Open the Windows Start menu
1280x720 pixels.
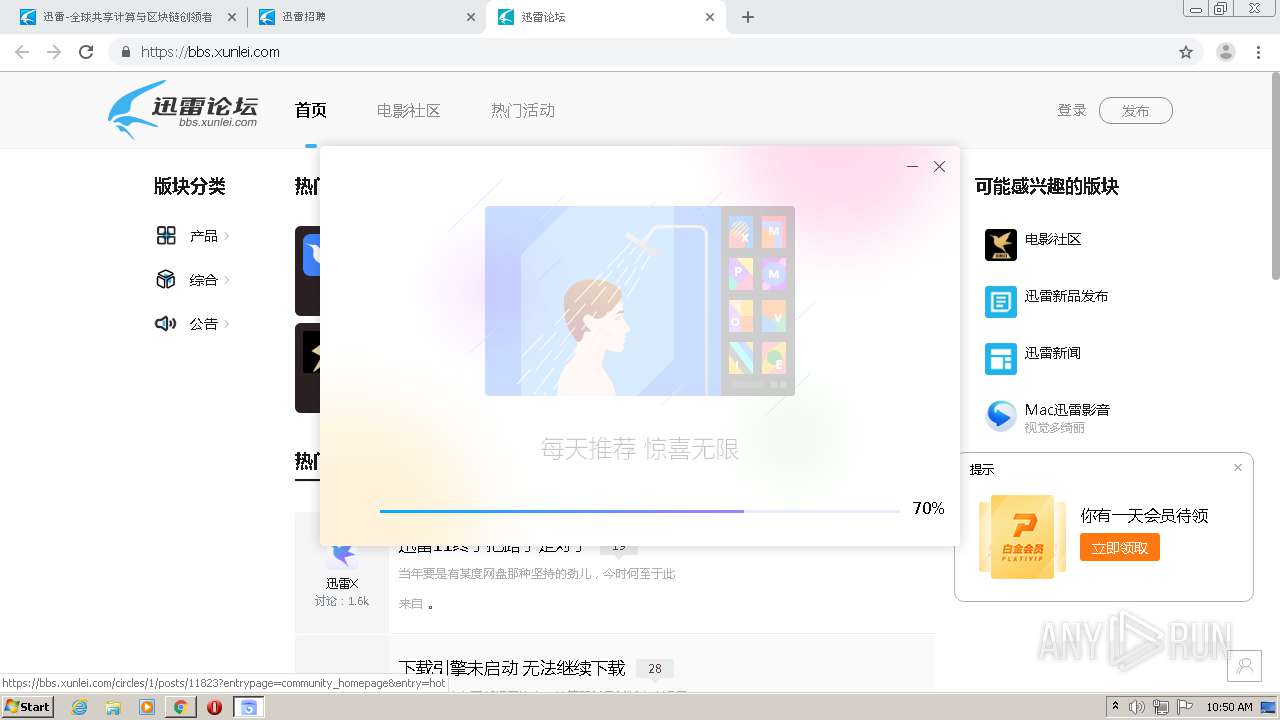pyautogui.click(x=28, y=707)
